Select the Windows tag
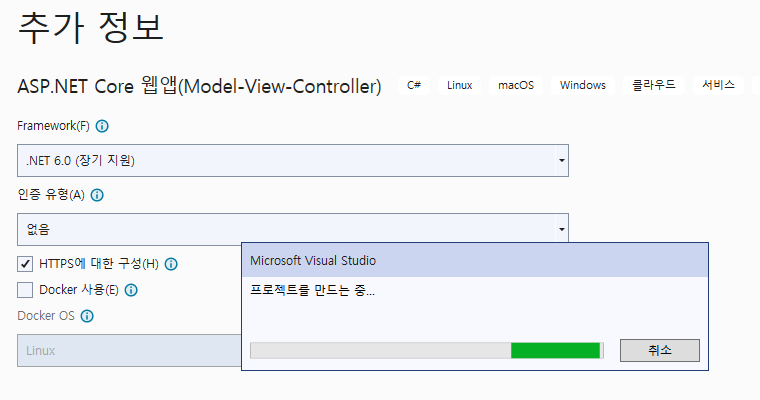 583,85
